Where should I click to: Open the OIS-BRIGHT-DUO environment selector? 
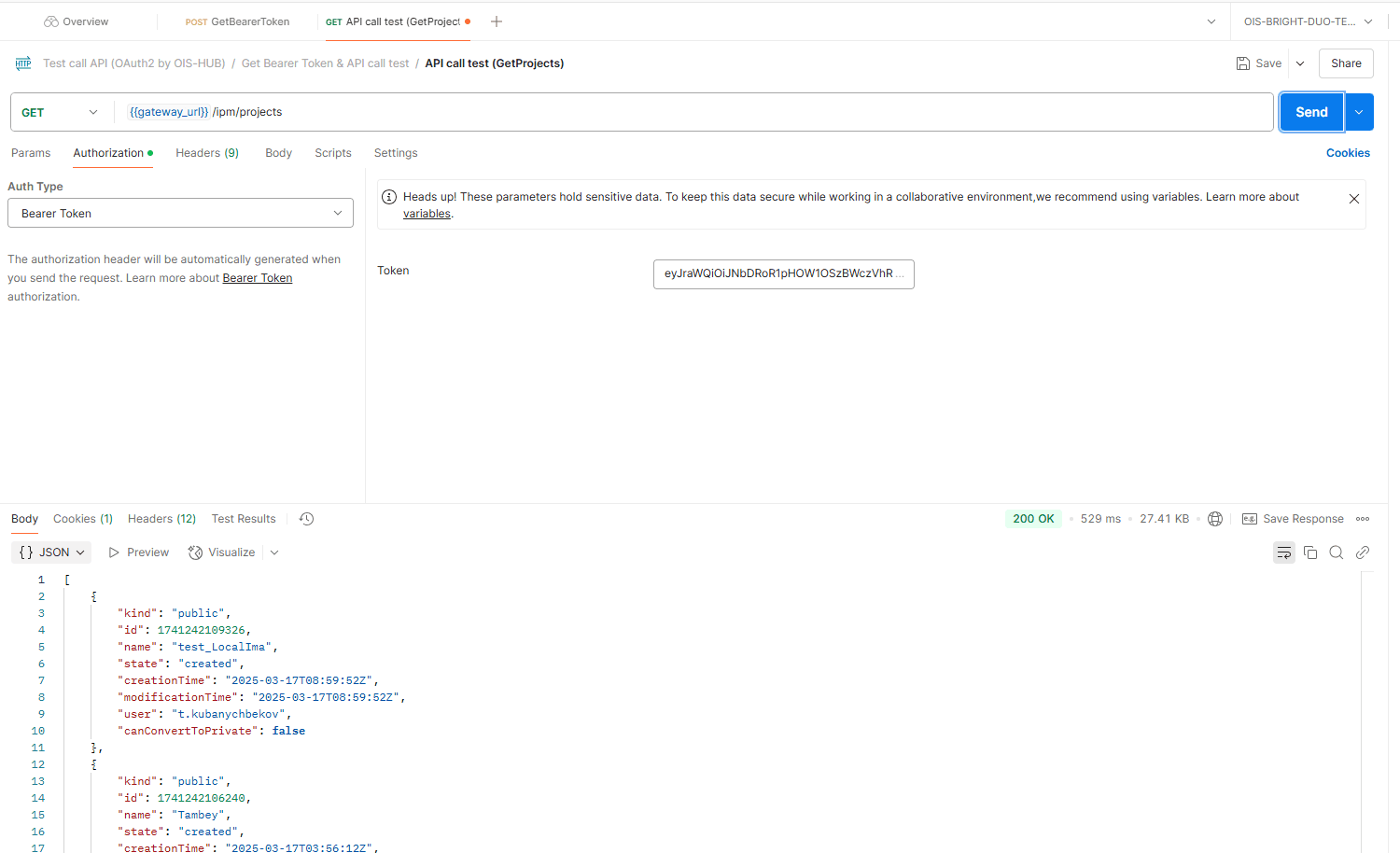pos(1308,21)
